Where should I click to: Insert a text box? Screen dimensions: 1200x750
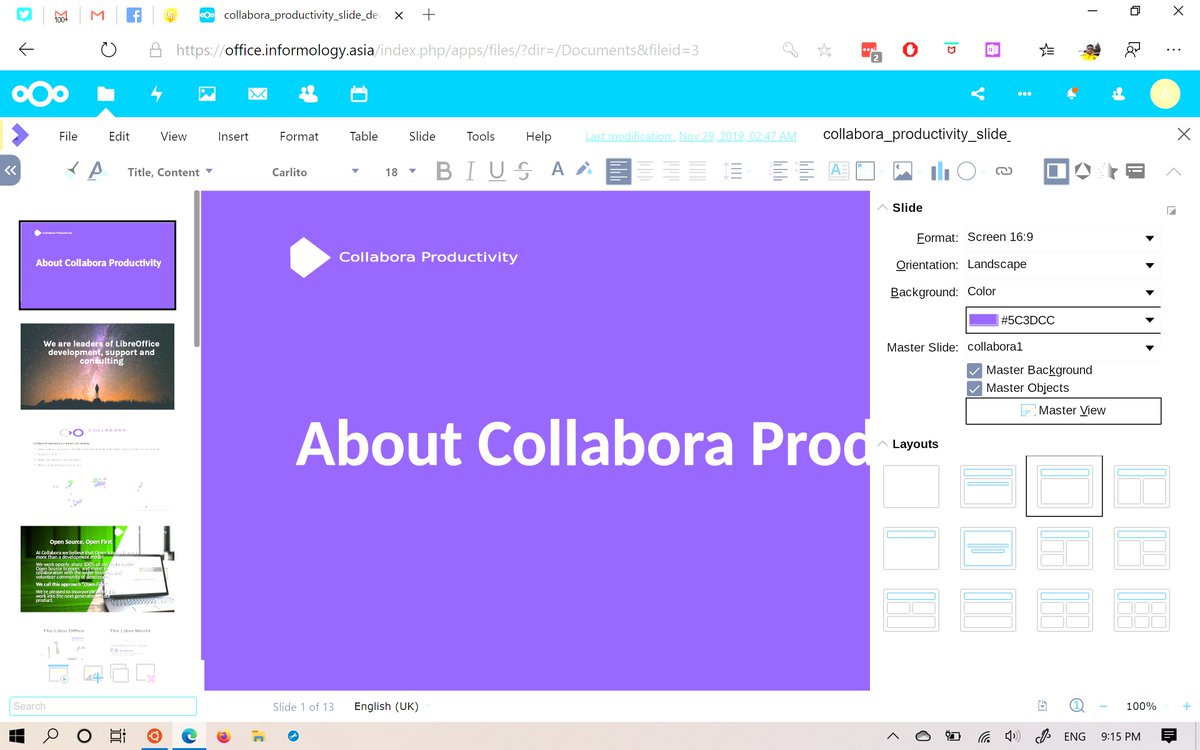839,171
